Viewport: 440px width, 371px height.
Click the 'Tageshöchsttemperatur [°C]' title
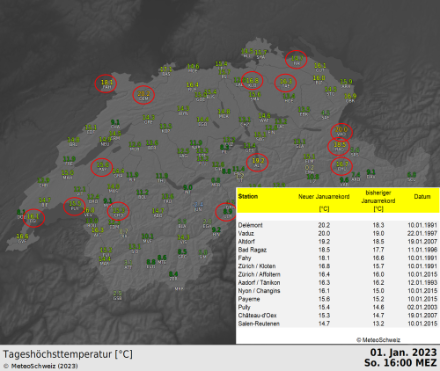pos(68,354)
